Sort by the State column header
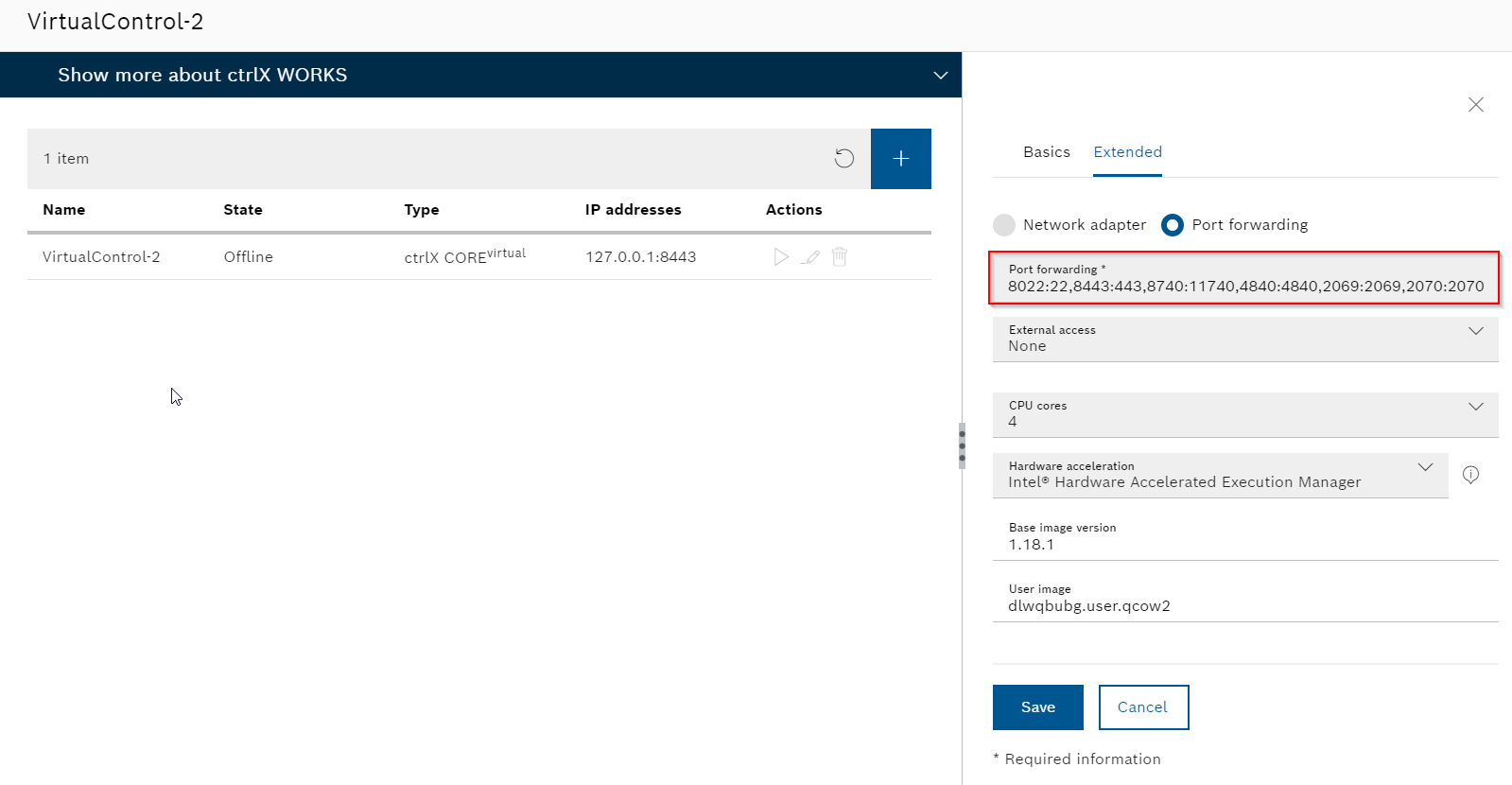 tap(243, 210)
